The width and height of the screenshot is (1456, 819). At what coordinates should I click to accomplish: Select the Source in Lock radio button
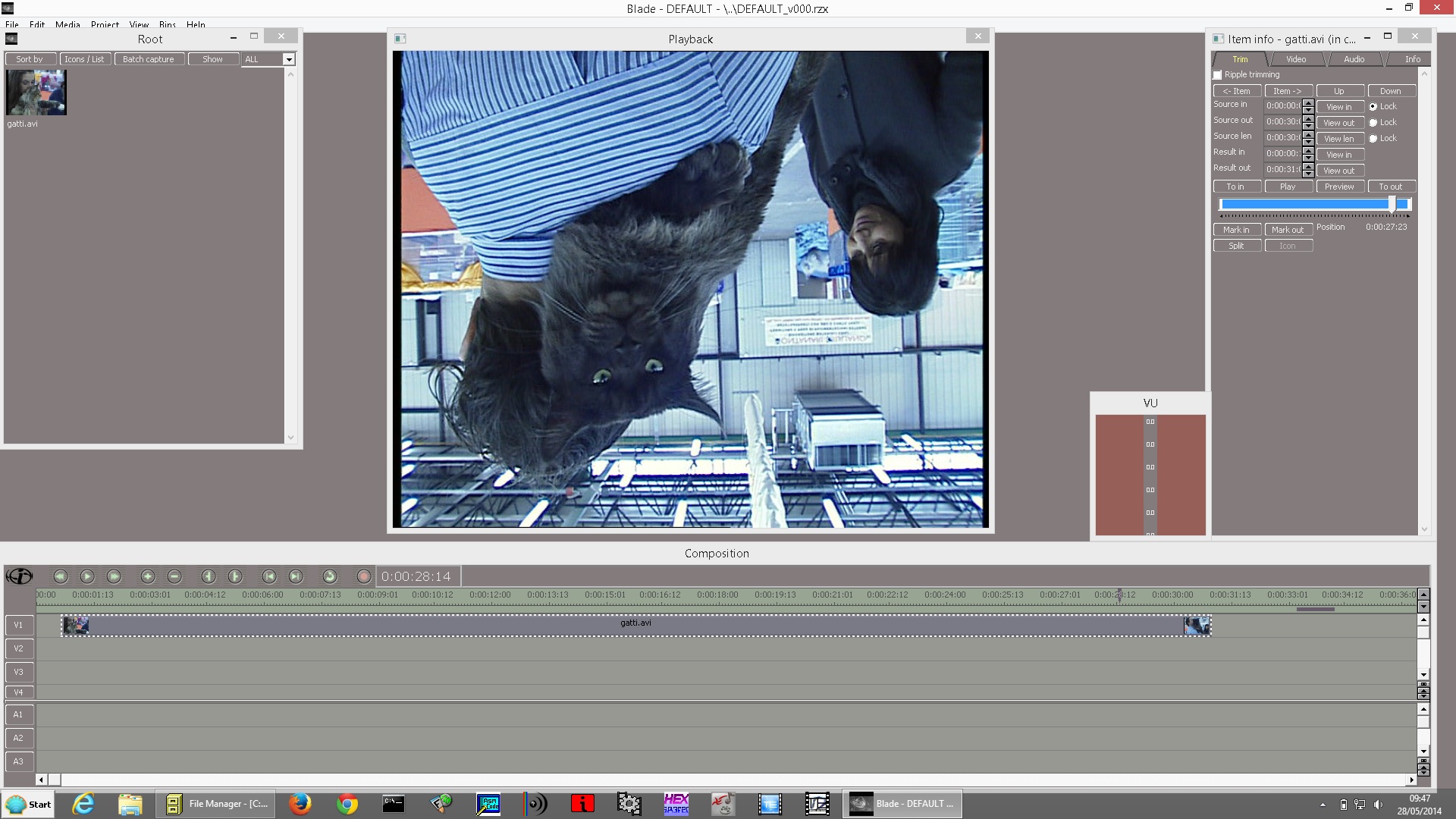click(1373, 107)
